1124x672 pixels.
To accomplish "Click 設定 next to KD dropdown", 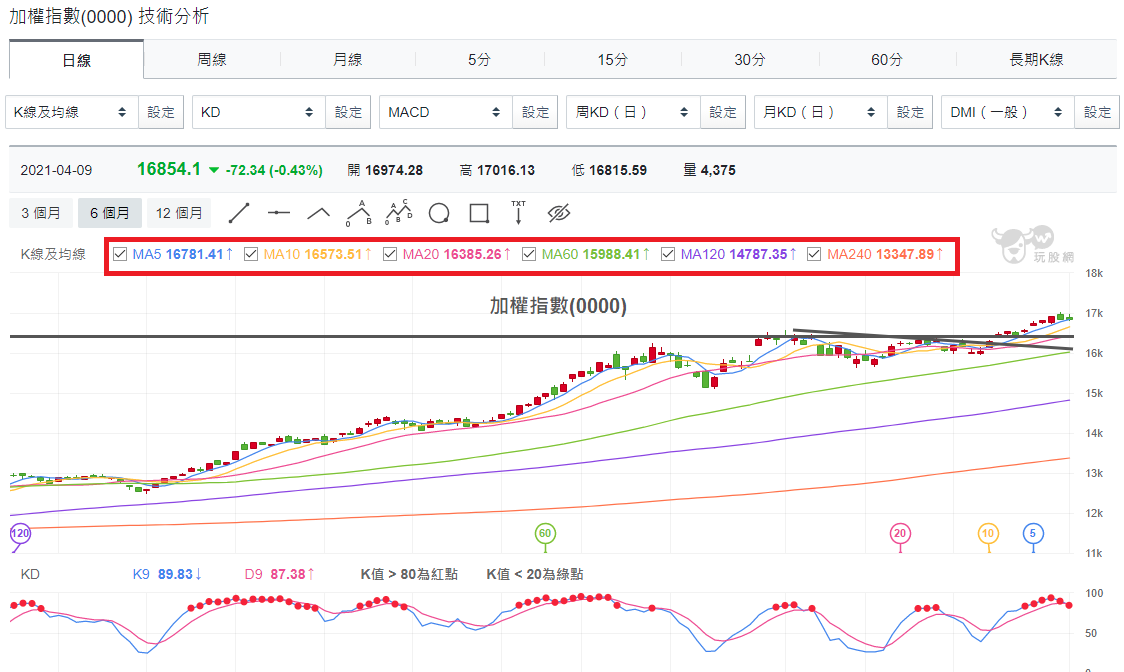I will tap(348, 112).
